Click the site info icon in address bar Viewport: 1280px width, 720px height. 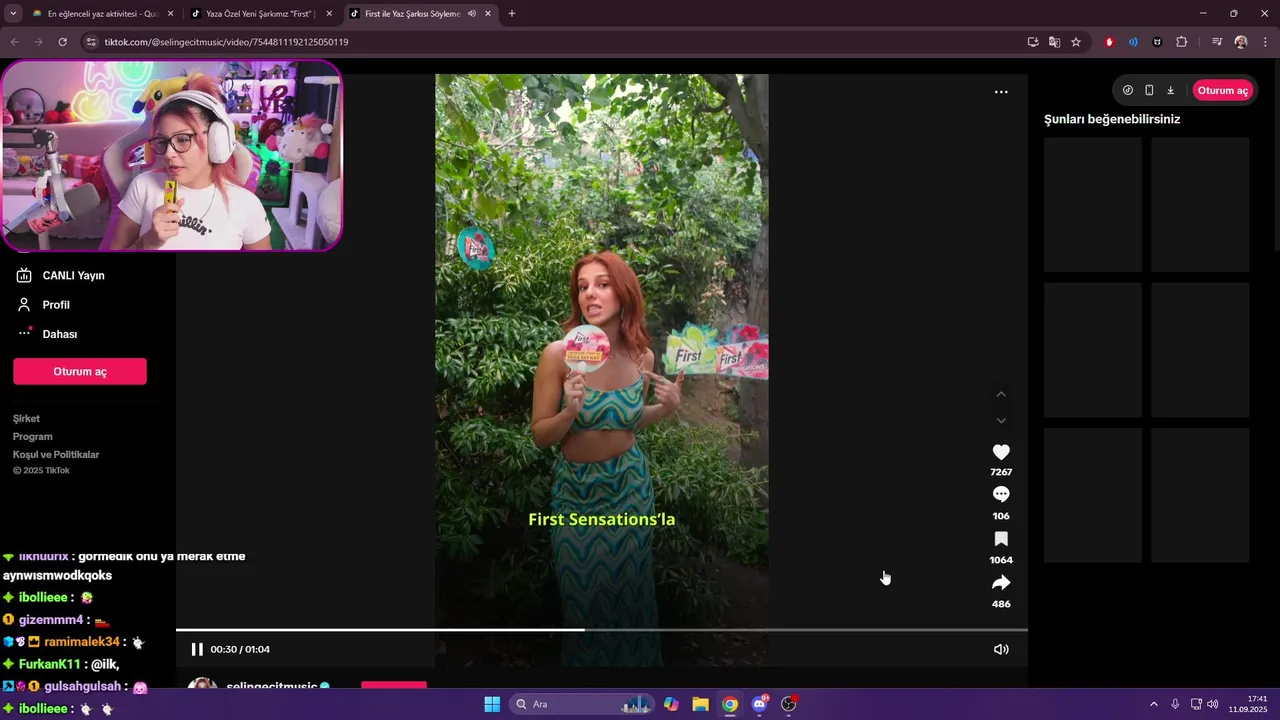[x=91, y=42]
